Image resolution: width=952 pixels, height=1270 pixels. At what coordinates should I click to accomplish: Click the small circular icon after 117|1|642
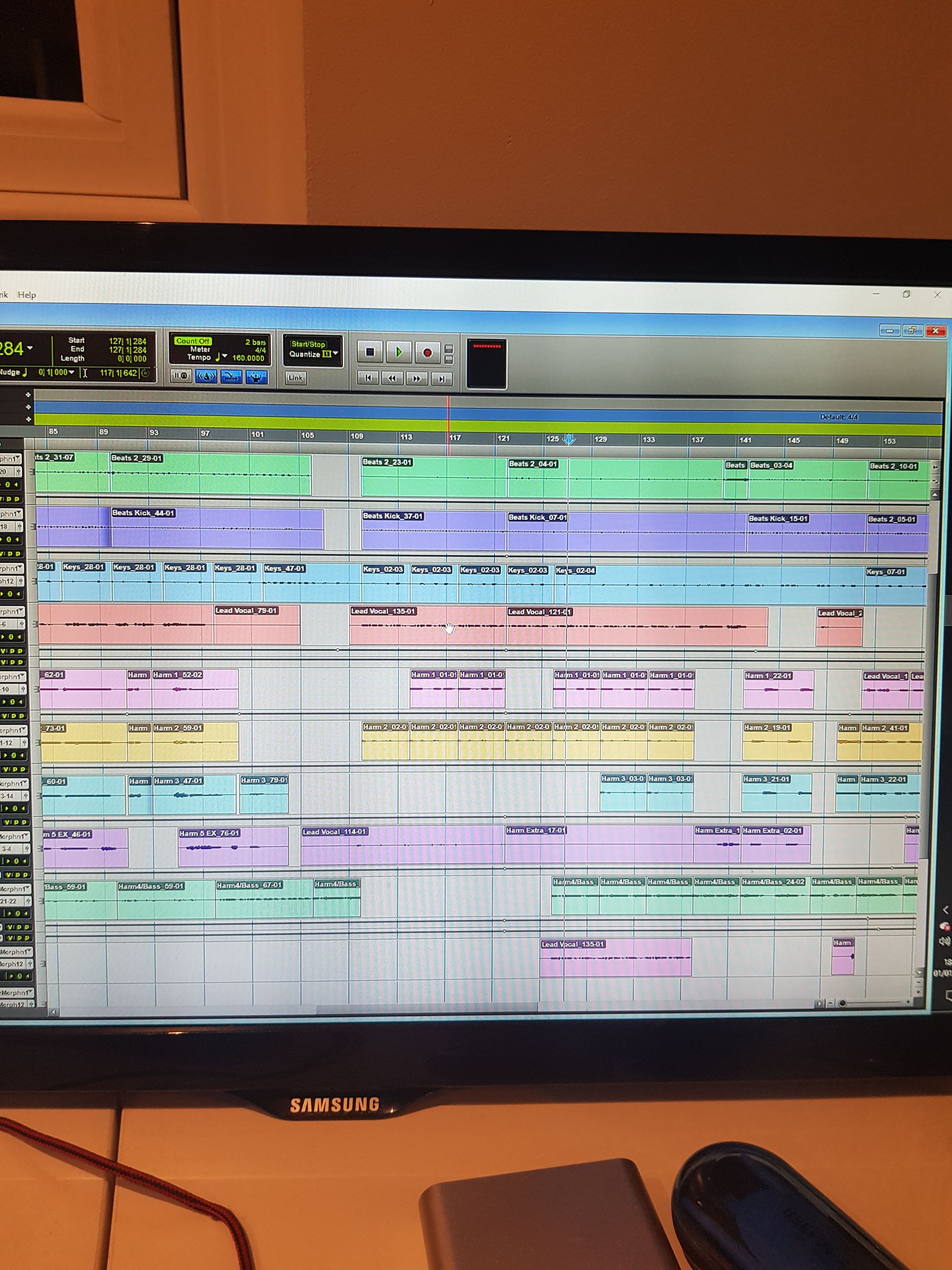pyautogui.click(x=145, y=373)
